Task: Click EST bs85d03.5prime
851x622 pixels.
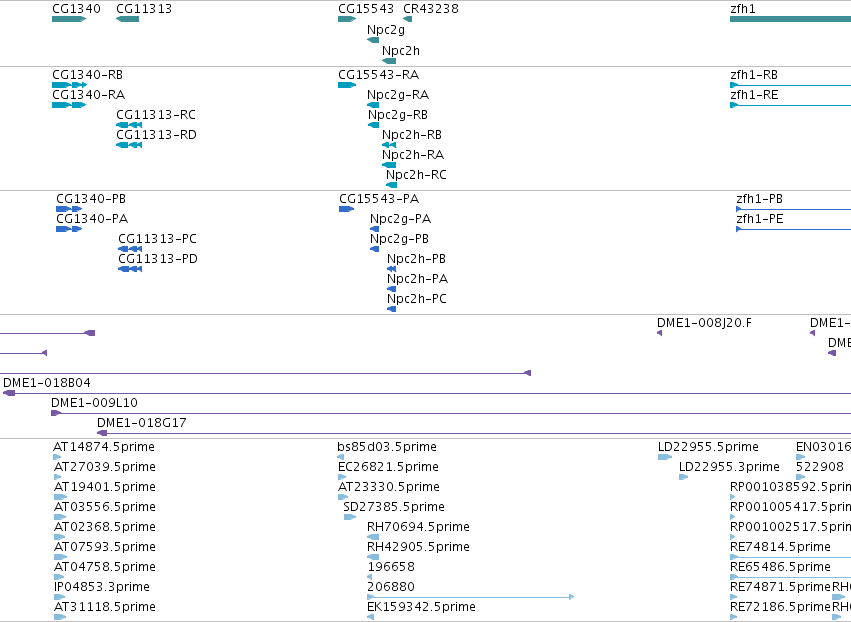Action: (x=387, y=447)
